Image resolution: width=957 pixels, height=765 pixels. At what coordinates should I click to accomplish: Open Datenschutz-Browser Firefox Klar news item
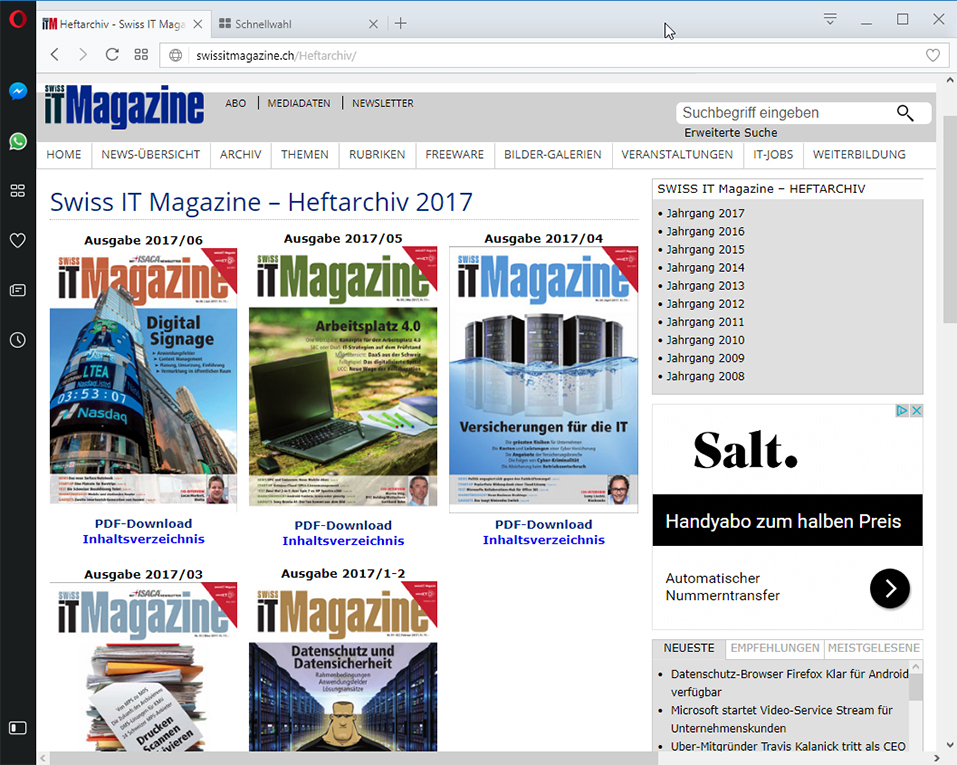tap(789, 683)
